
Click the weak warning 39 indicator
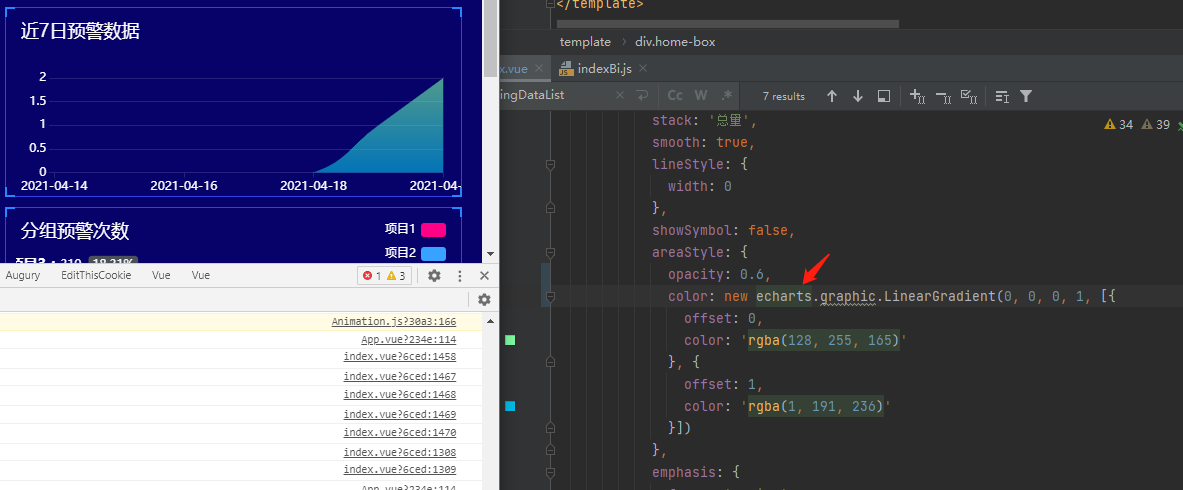(x=1156, y=125)
